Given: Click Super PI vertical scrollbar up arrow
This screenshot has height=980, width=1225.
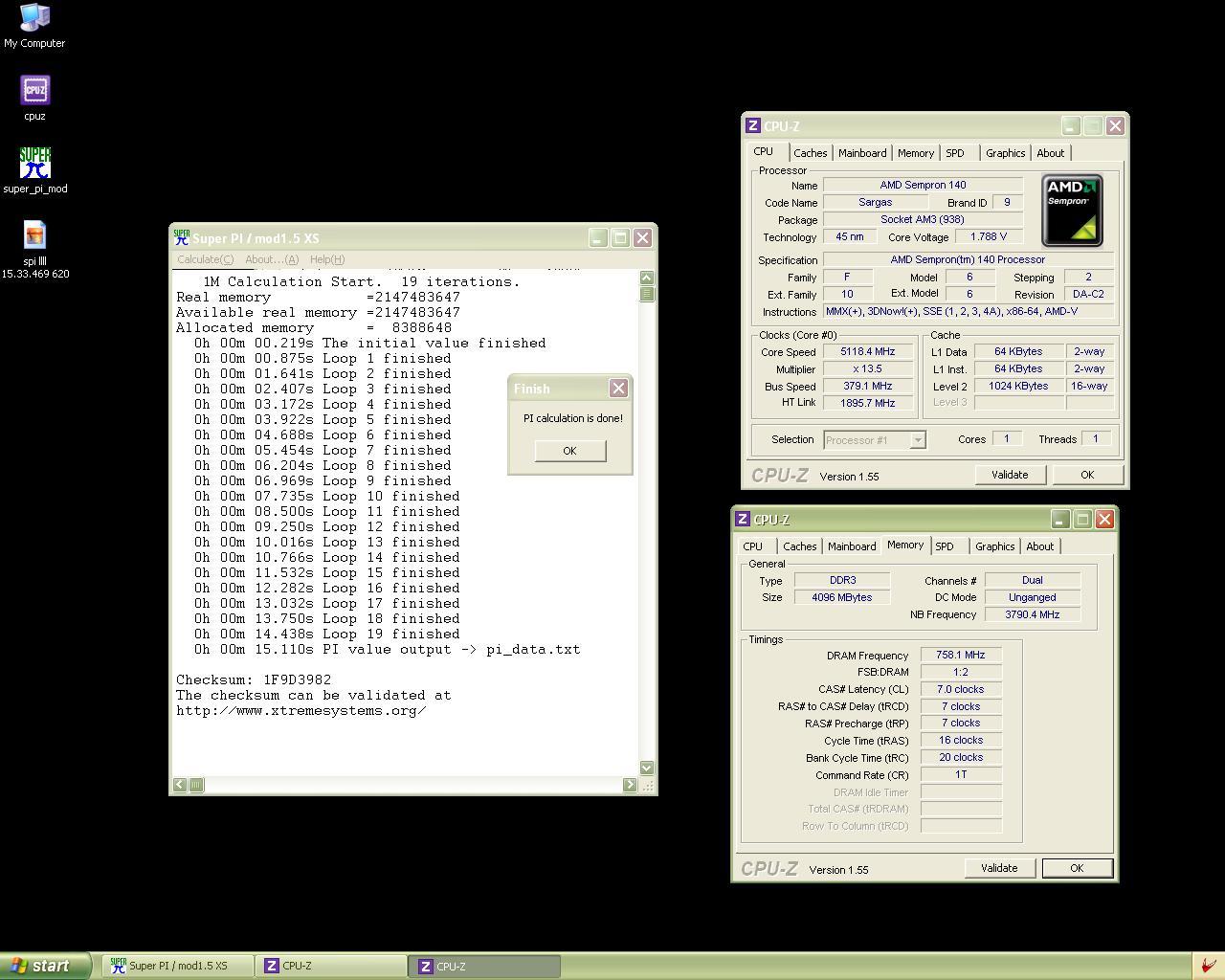Looking at the screenshot, I should [647, 278].
